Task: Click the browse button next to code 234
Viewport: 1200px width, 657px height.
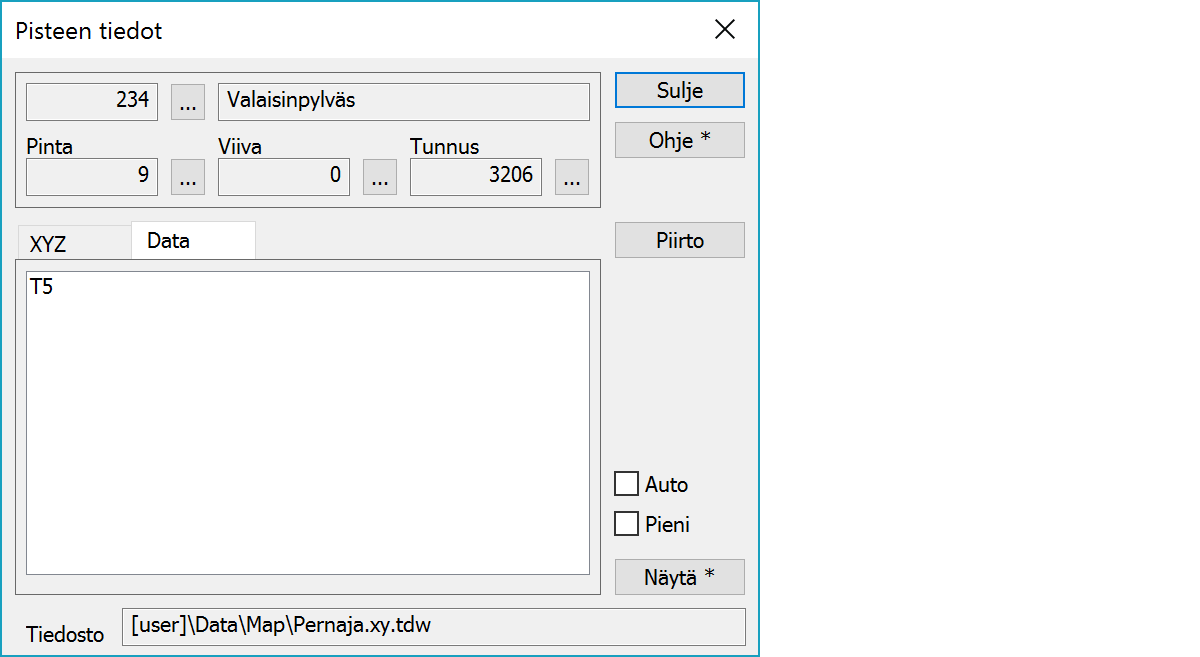Action: pyautogui.click(x=188, y=101)
